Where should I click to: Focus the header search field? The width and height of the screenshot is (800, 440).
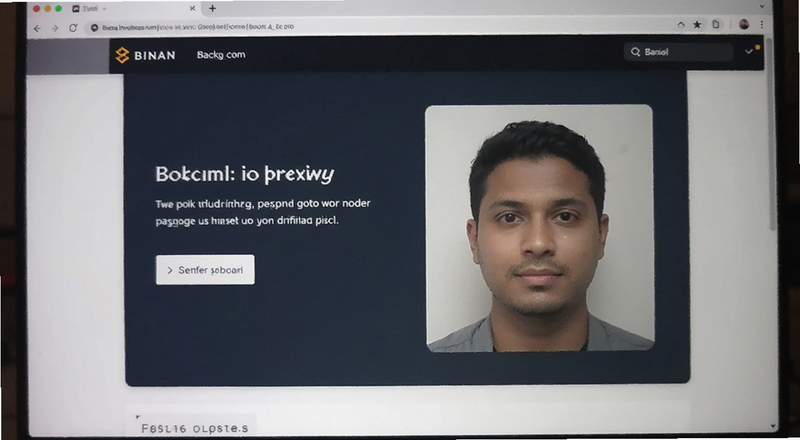tap(679, 52)
